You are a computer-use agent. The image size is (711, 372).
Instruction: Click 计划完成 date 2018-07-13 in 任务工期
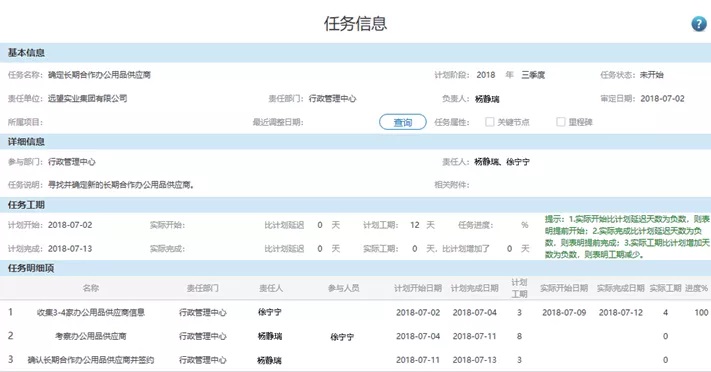pyautogui.click(x=70, y=249)
